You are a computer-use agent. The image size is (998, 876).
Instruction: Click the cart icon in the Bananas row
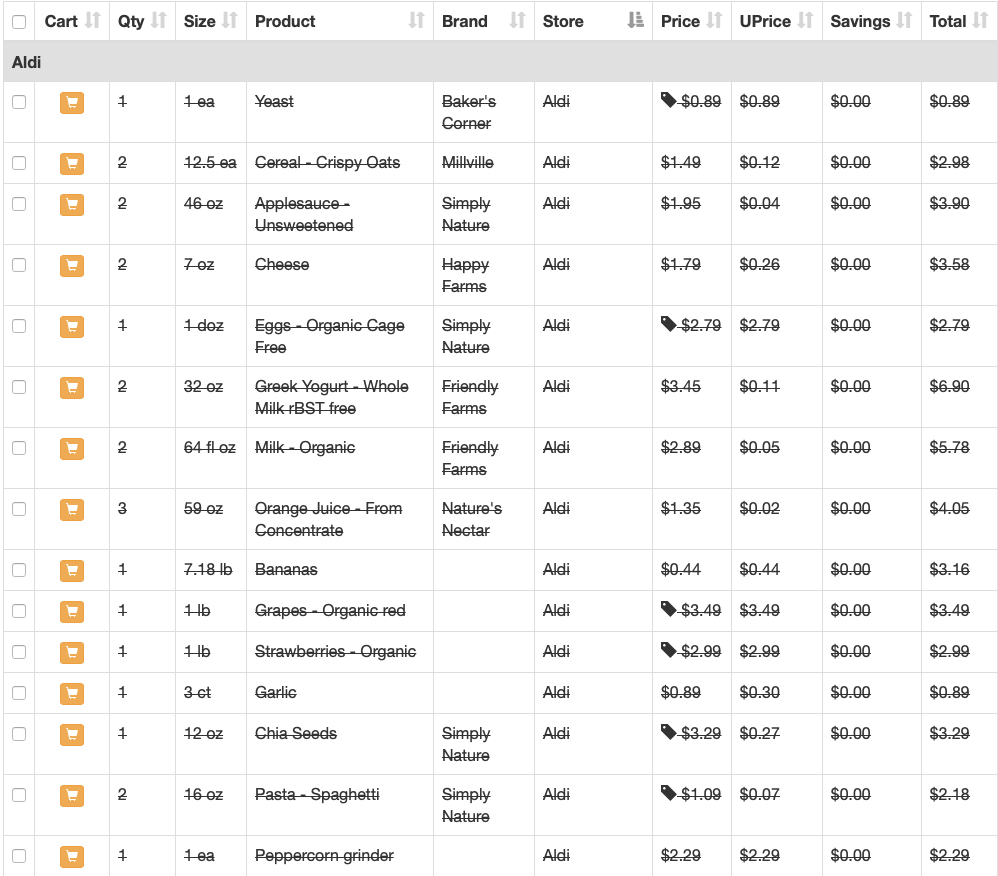click(72, 570)
